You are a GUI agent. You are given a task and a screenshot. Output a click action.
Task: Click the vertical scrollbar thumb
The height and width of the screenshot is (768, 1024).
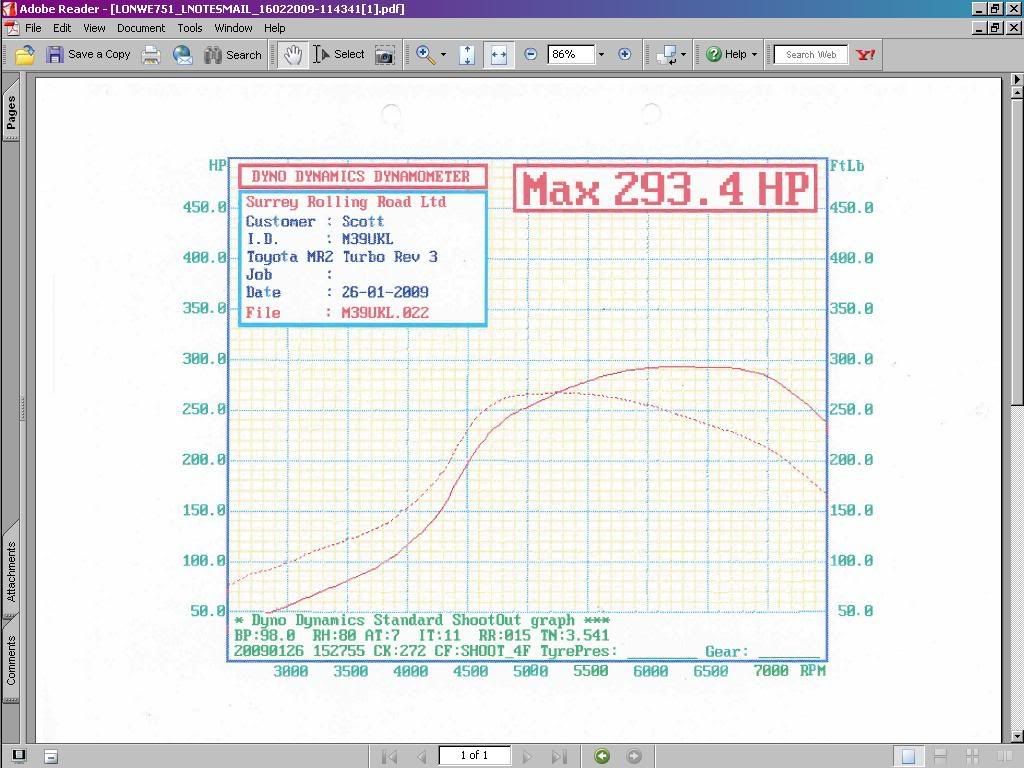(1017, 252)
